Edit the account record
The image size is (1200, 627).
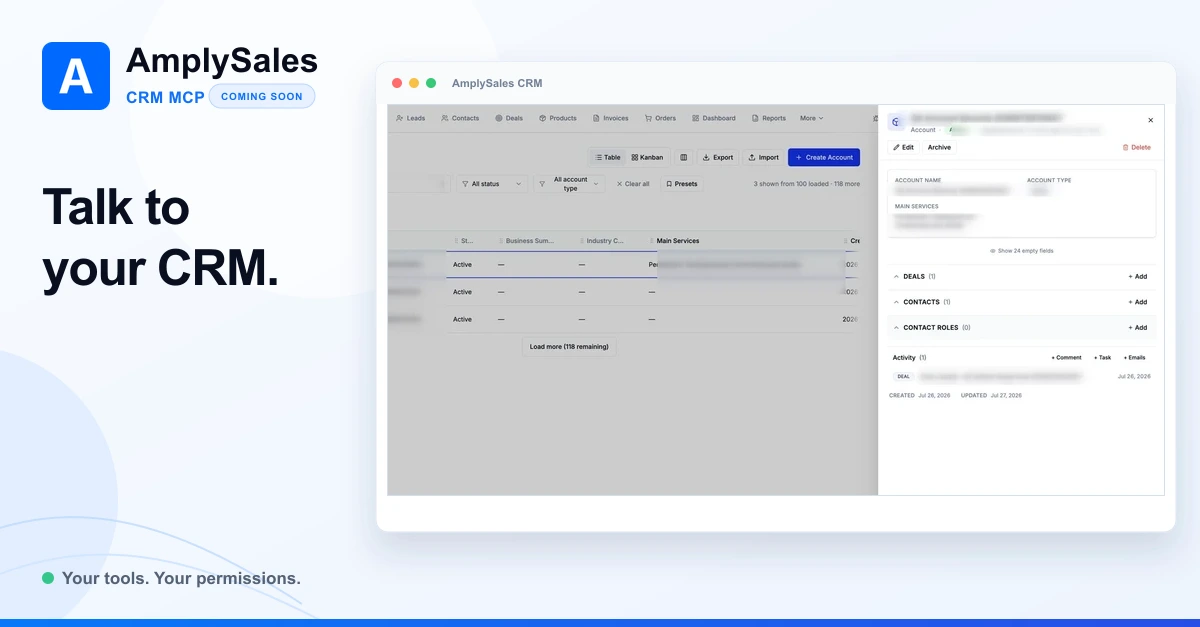(x=903, y=147)
